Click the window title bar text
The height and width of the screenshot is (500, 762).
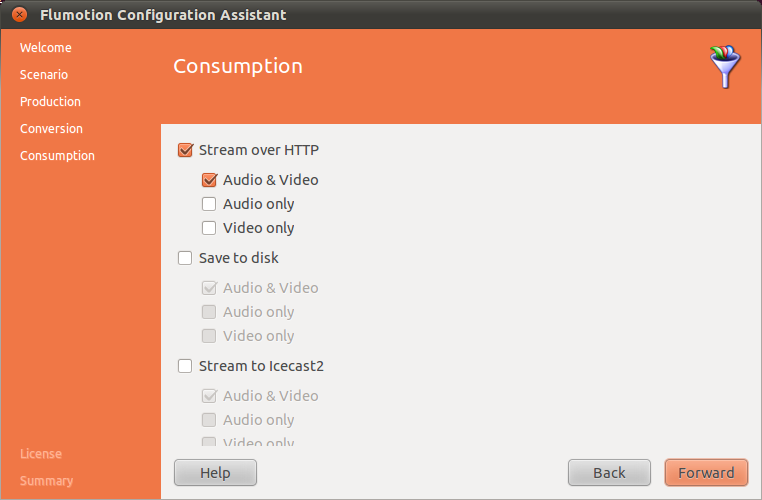[x=163, y=15]
